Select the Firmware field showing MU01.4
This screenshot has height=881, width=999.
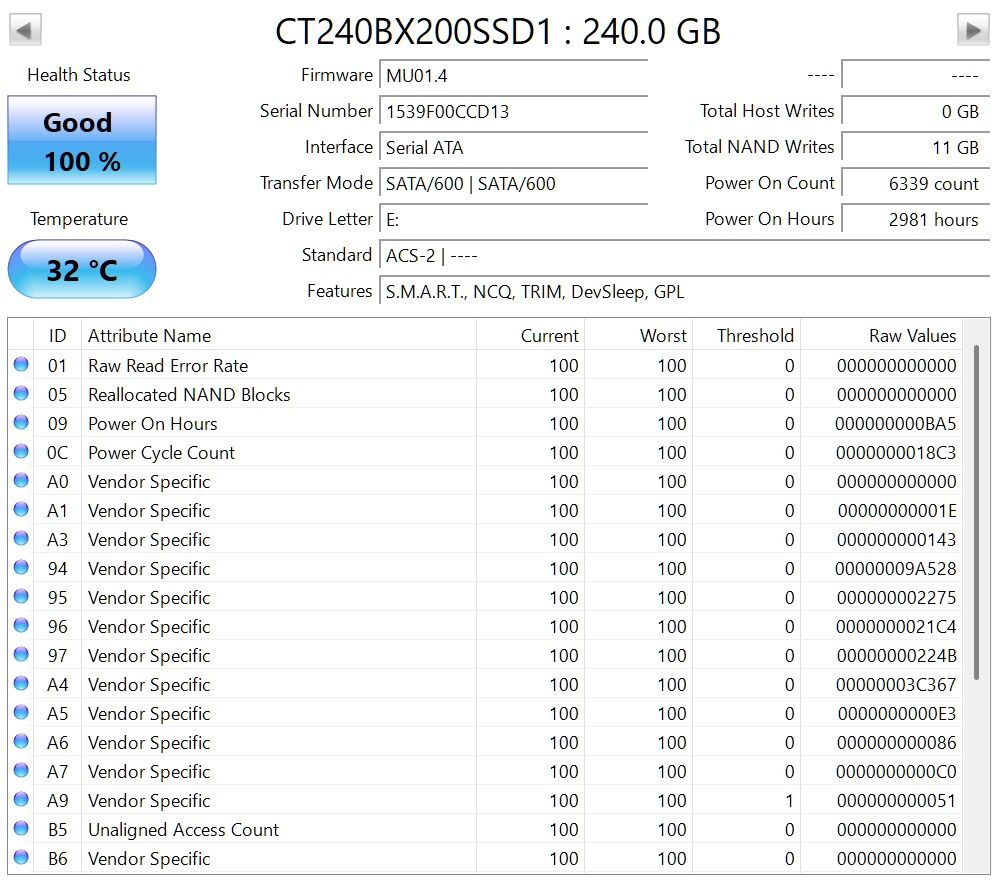pos(514,76)
